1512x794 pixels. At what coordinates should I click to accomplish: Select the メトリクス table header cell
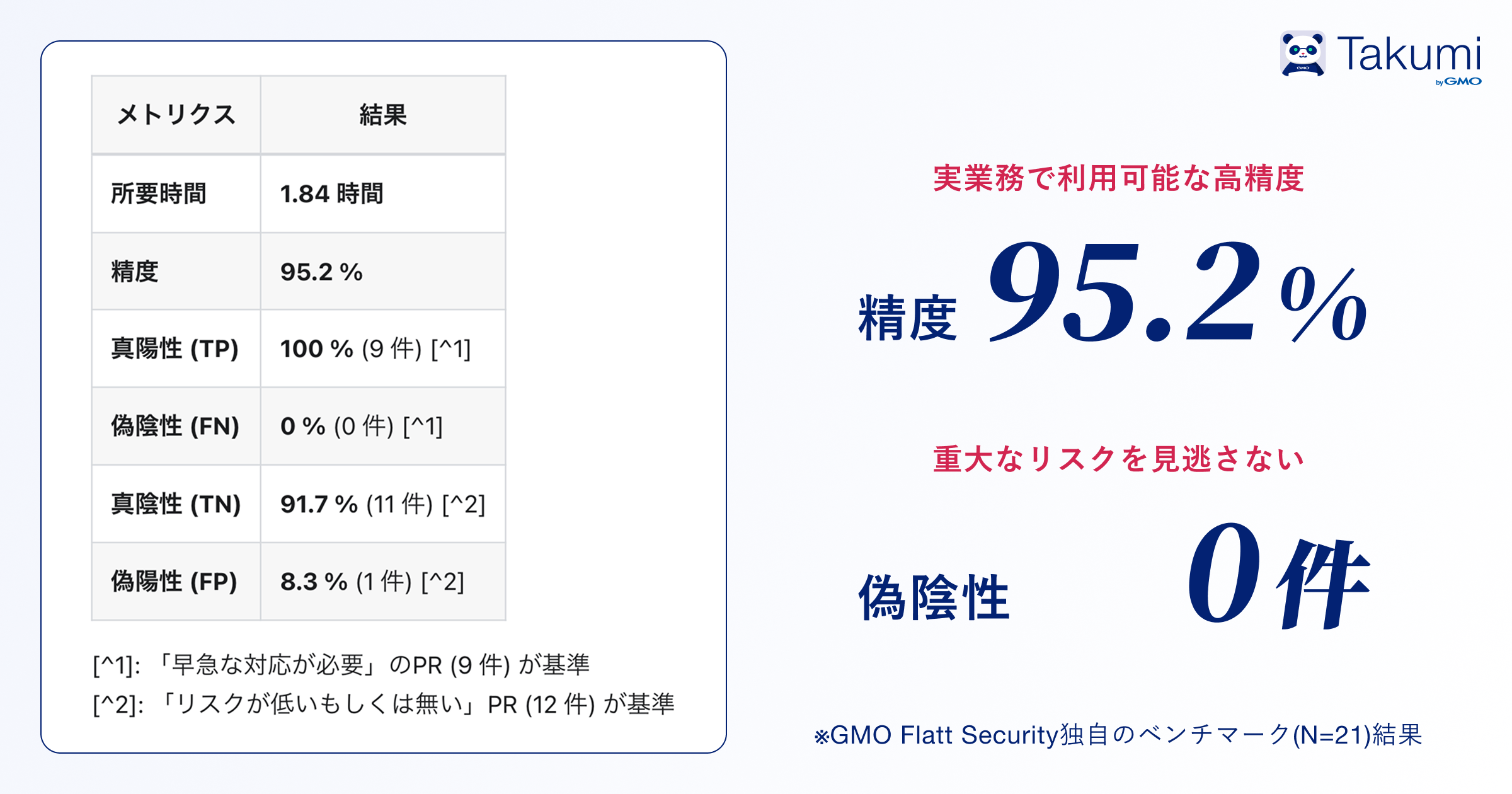click(x=176, y=115)
